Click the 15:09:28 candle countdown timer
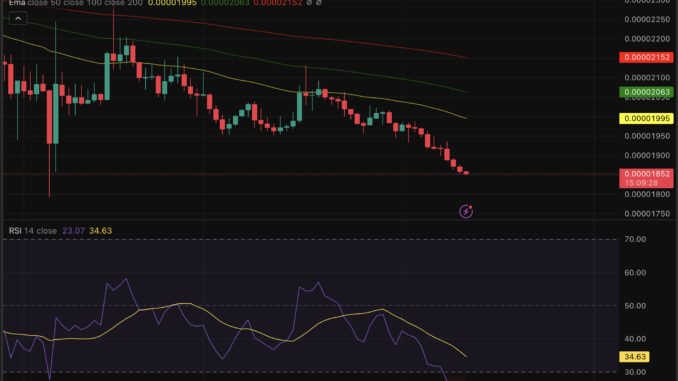This screenshot has height=381, width=678. click(641, 183)
